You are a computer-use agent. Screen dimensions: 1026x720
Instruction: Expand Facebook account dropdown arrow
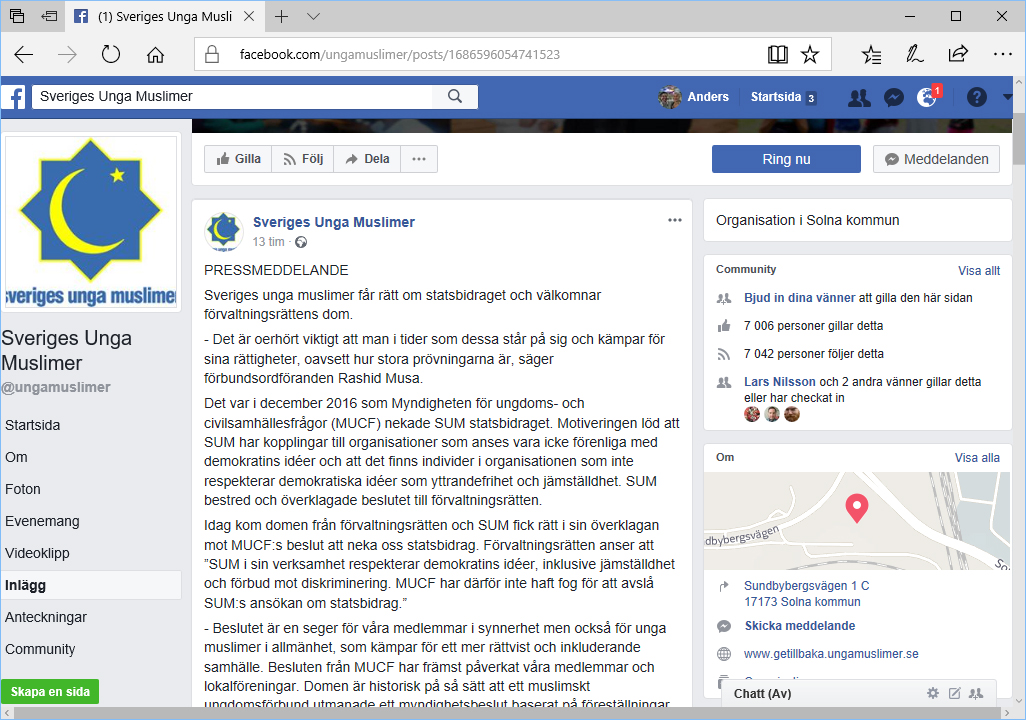tap(1007, 97)
